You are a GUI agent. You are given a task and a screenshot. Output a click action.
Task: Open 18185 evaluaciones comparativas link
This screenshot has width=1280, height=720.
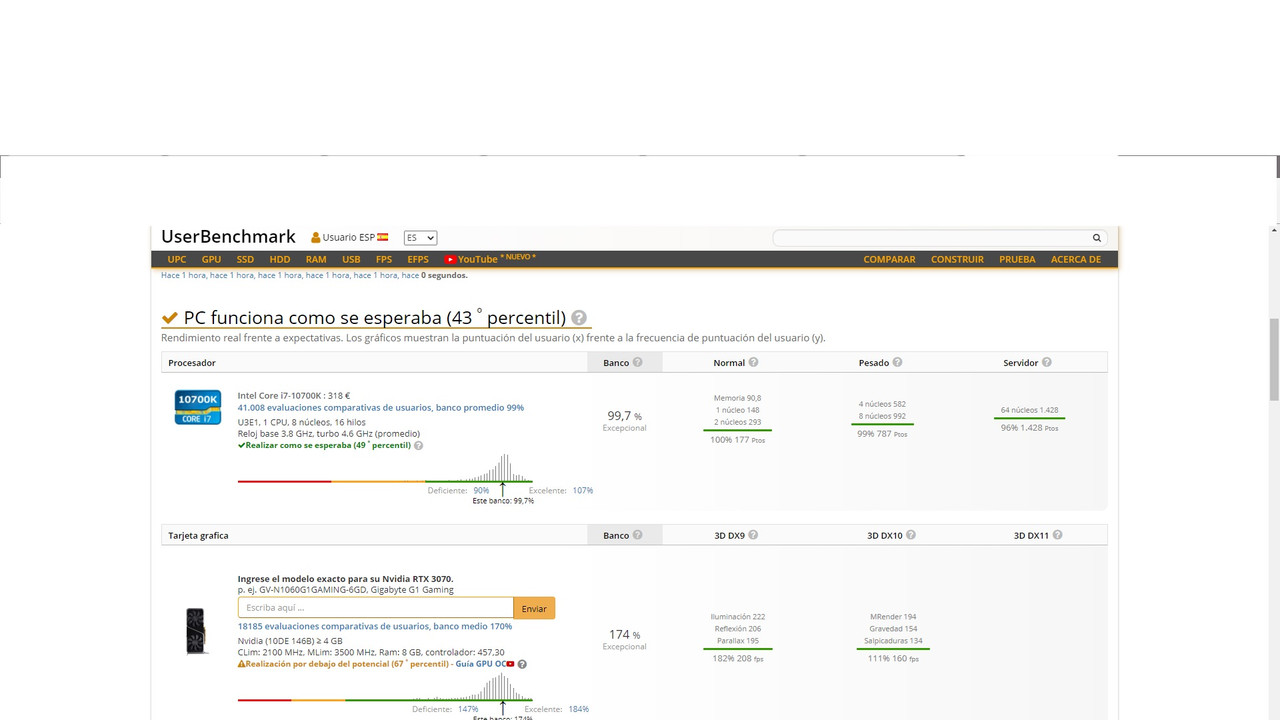pos(375,626)
